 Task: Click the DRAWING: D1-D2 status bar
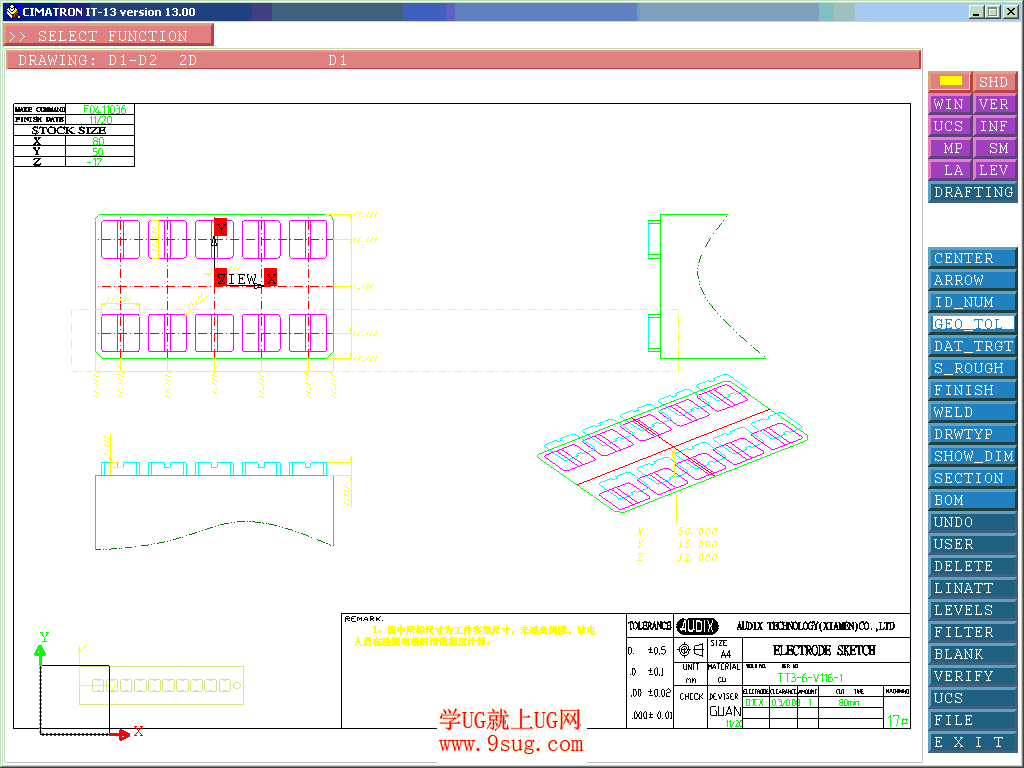[x=463, y=60]
